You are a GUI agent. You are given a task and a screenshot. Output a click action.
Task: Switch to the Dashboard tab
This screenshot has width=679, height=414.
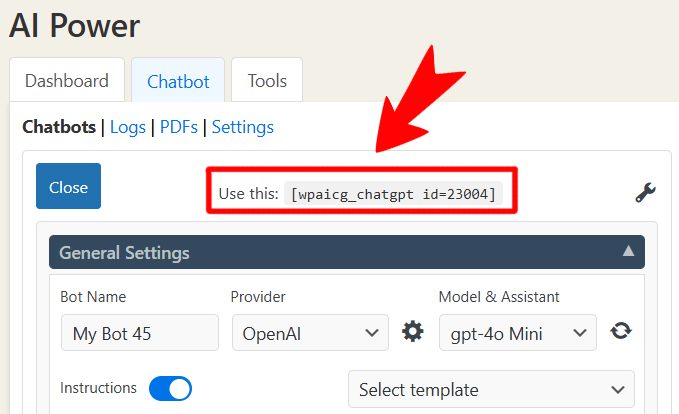(67, 81)
